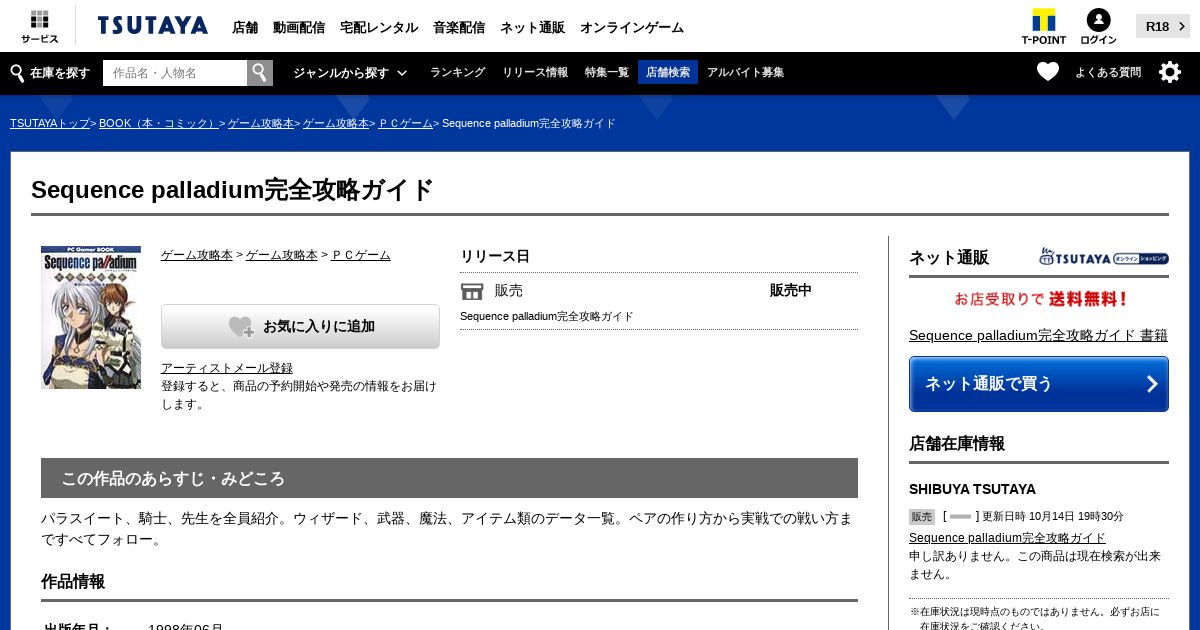
Task: Open the Sequence palladium完全攻略ガイド 書籍 link
Action: tap(1038, 335)
